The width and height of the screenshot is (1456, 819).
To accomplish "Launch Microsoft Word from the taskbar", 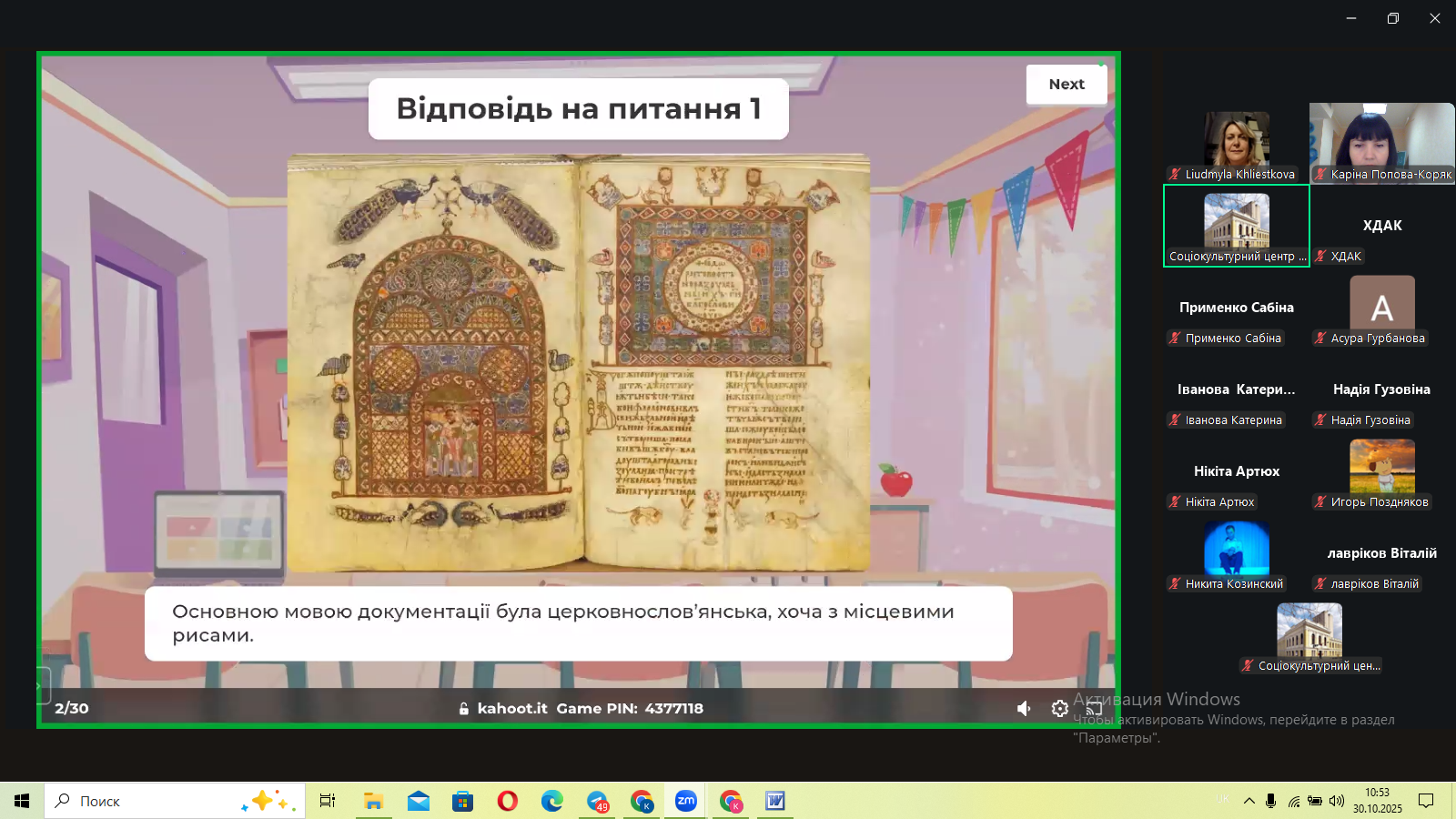I will point(774,801).
